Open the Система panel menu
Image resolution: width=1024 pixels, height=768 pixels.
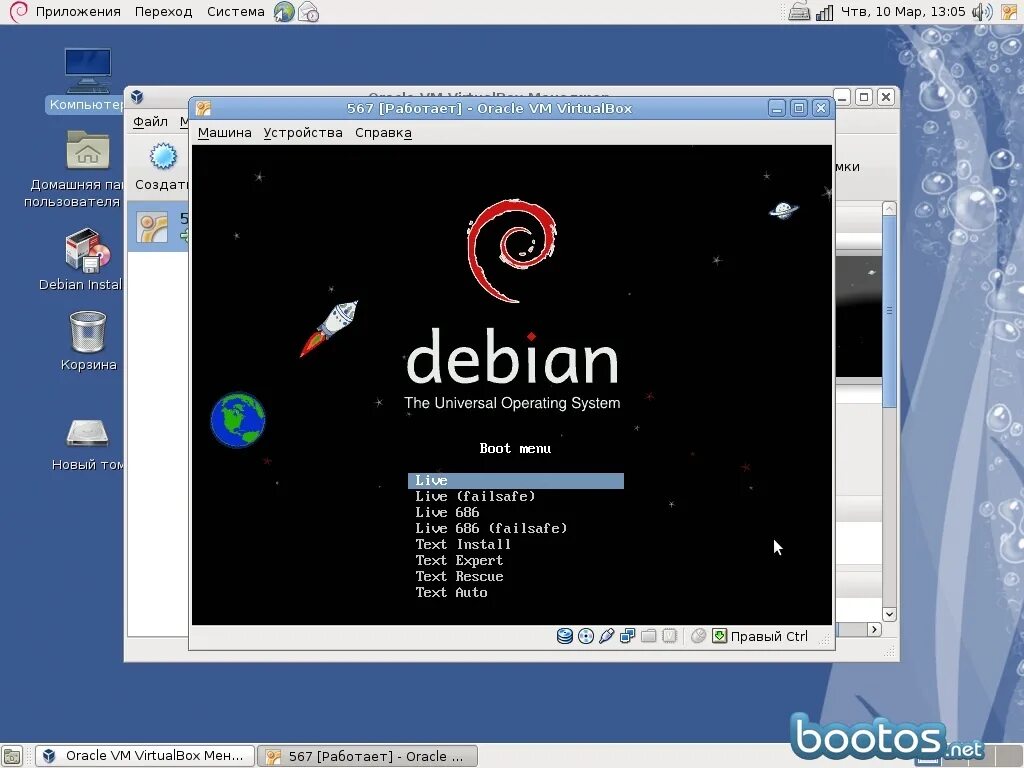pyautogui.click(x=236, y=12)
